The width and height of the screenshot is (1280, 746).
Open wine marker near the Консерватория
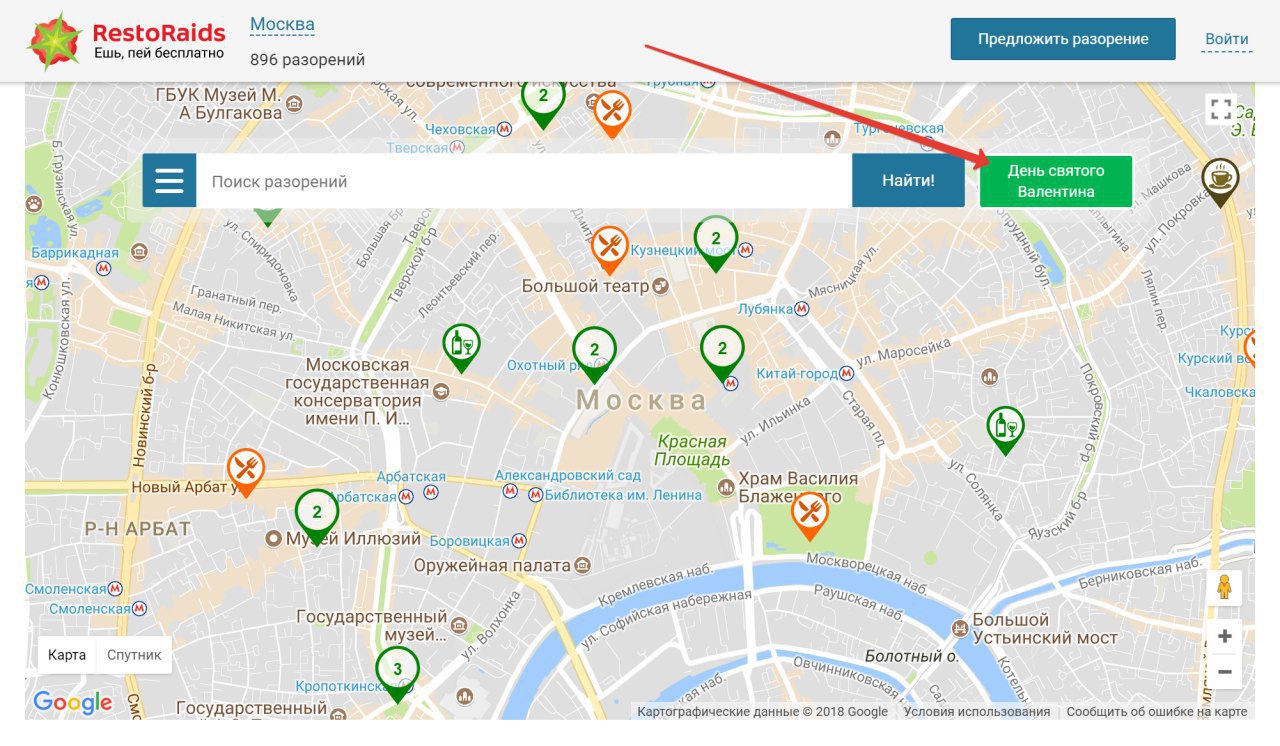[x=461, y=348]
